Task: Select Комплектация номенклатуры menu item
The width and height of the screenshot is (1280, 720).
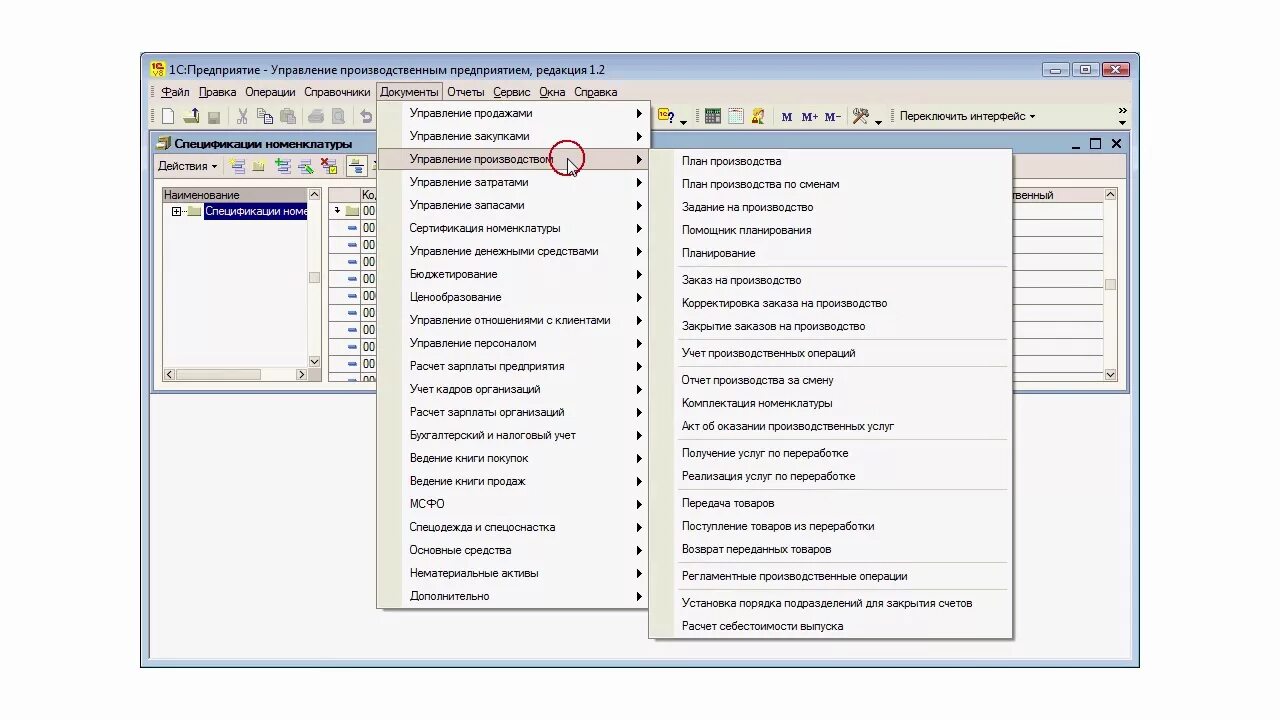Action: coord(830,403)
